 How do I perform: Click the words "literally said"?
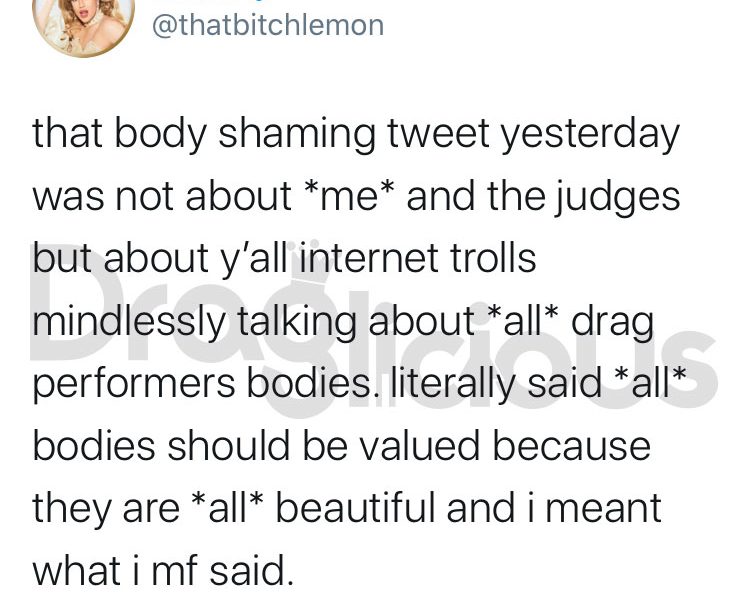point(496,383)
